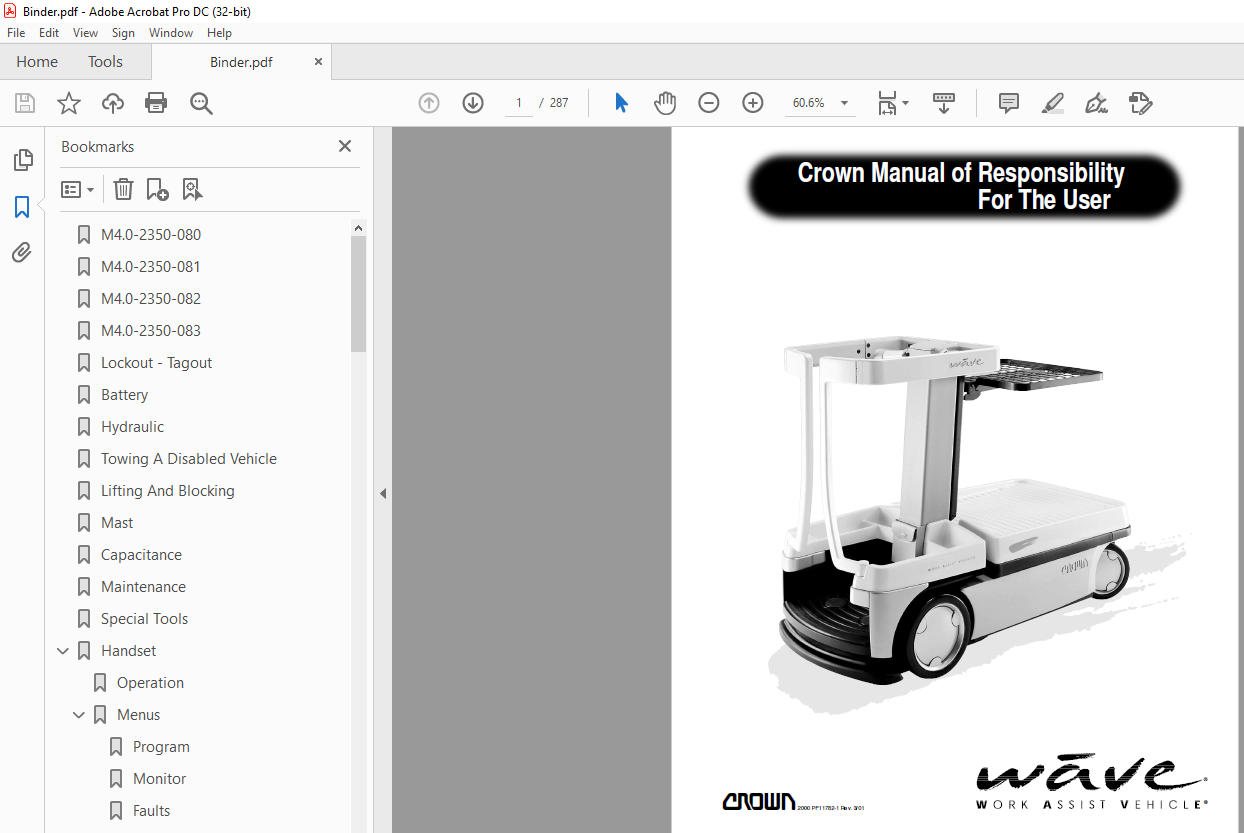Open the M4.0-2350-080 bookmark
The height and width of the screenshot is (833, 1244).
click(151, 235)
